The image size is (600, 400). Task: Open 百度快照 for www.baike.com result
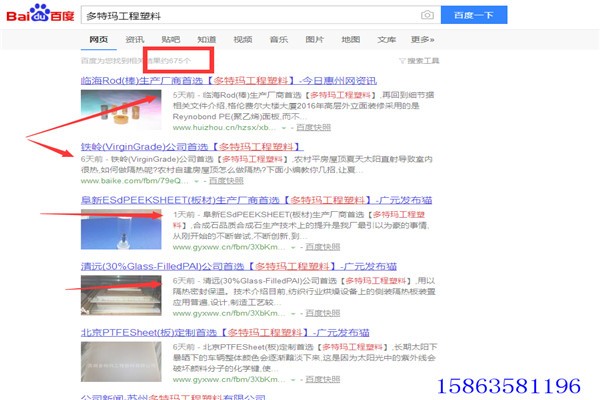tap(226, 181)
